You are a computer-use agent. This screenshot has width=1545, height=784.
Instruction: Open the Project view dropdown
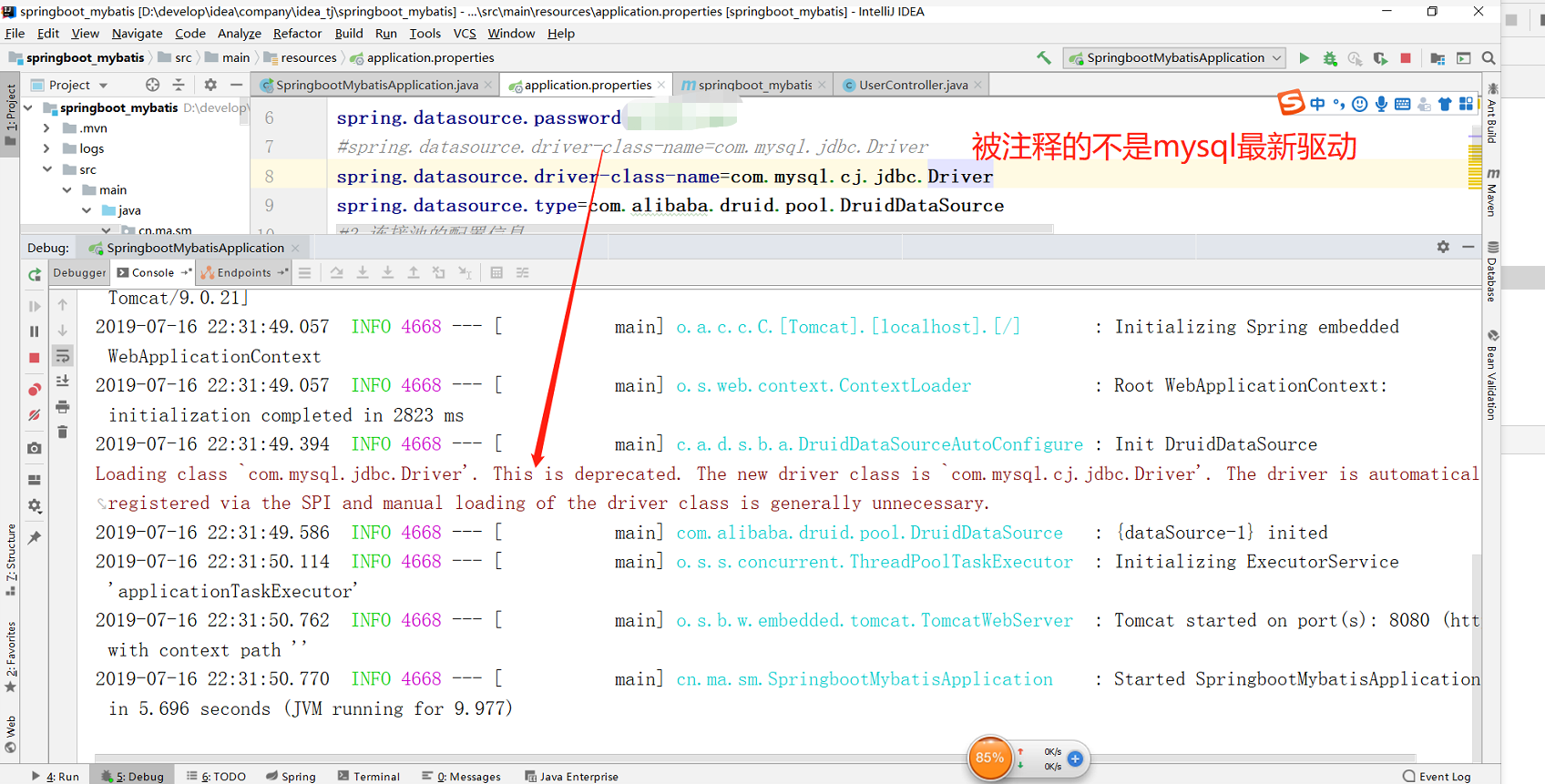[70, 85]
